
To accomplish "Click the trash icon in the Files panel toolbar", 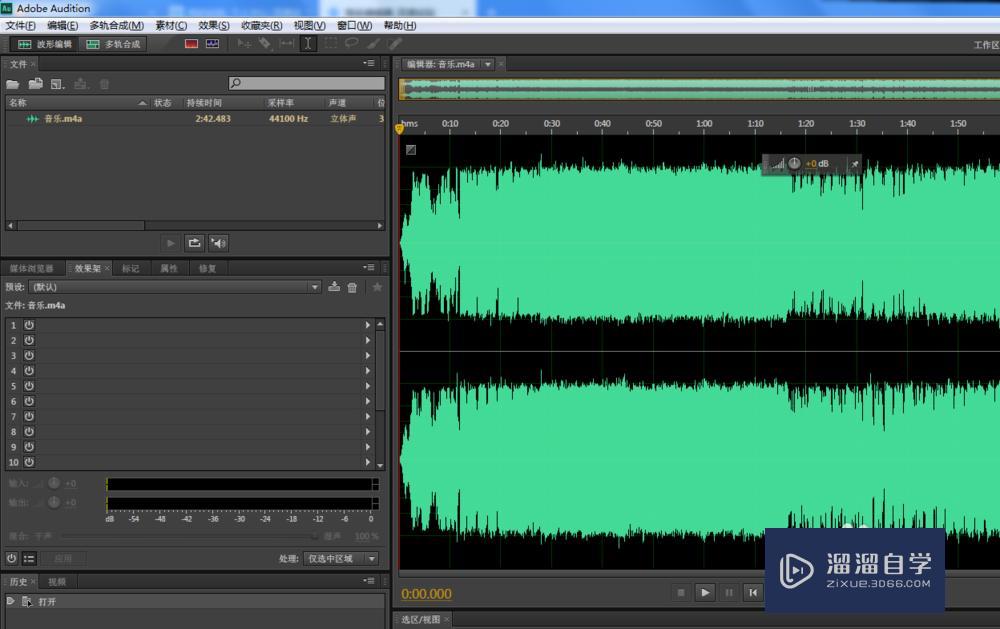I will point(104,84).
